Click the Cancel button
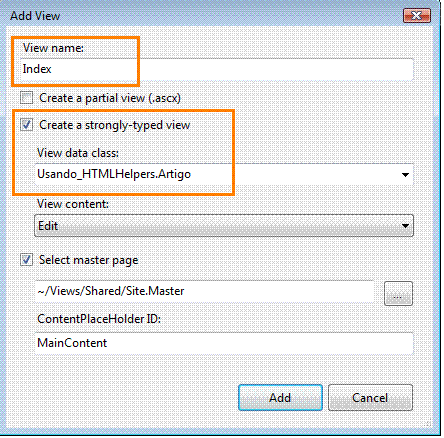 [x=370, y=397]
